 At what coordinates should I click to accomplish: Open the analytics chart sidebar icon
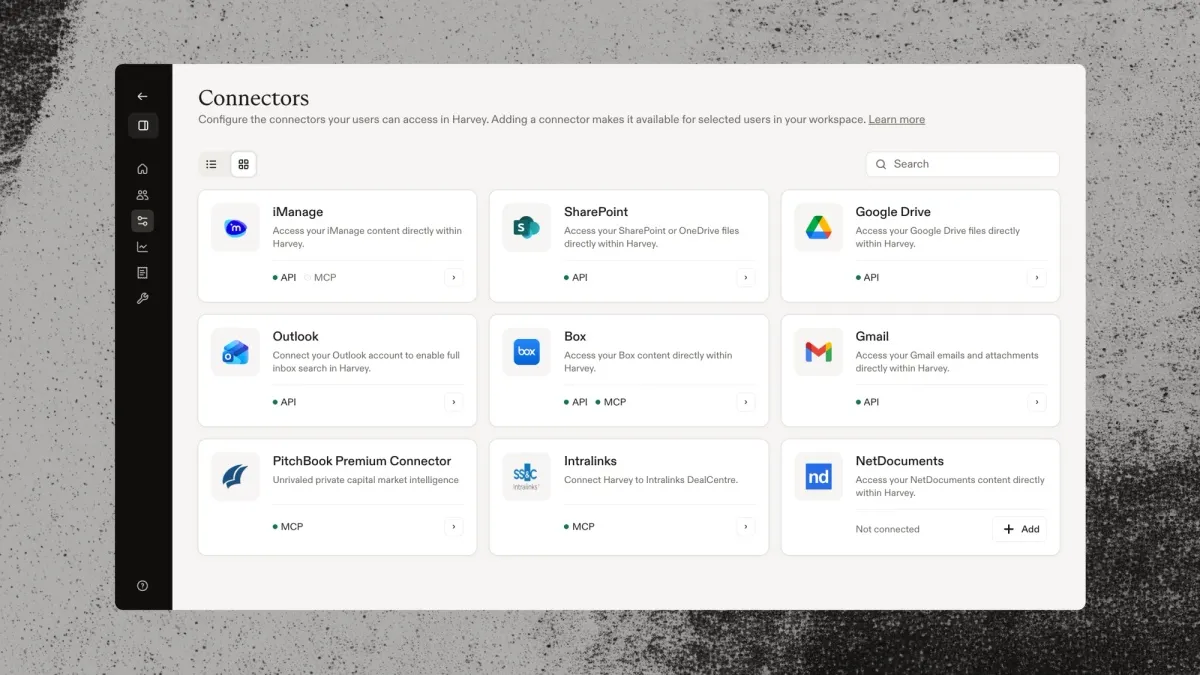click(x=142, y=247)
